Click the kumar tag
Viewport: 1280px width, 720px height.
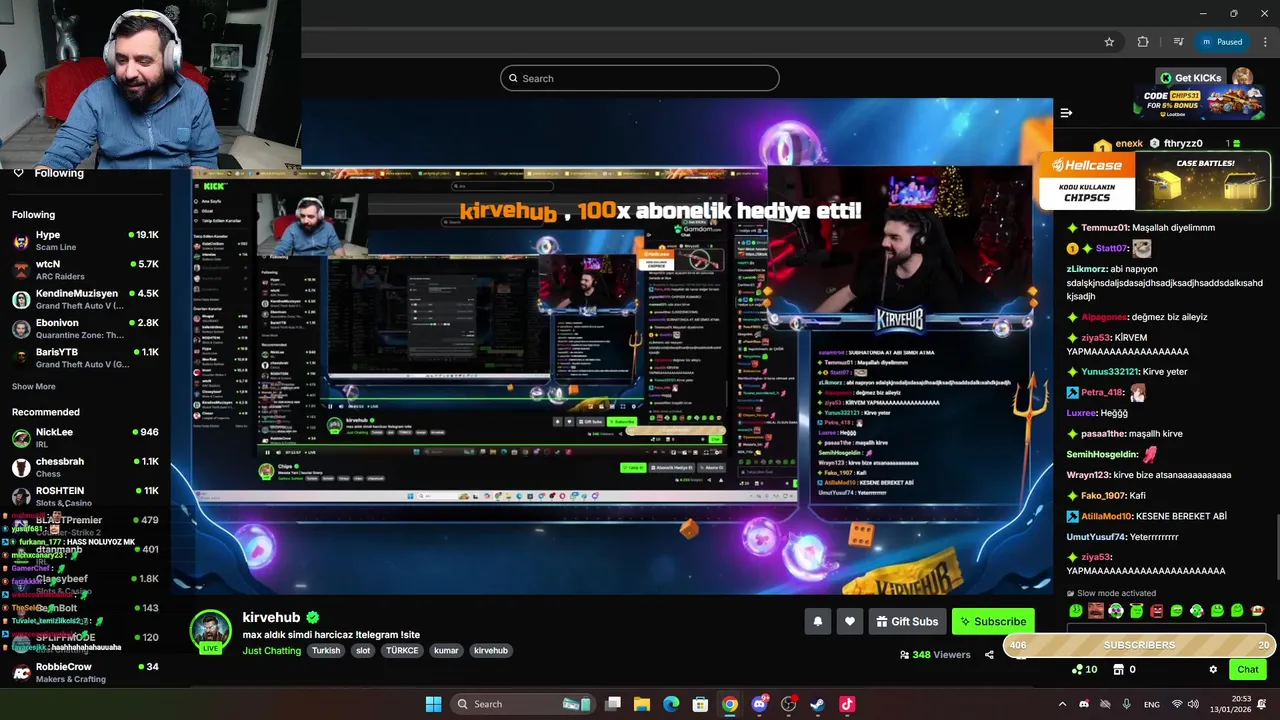[446, 650]
